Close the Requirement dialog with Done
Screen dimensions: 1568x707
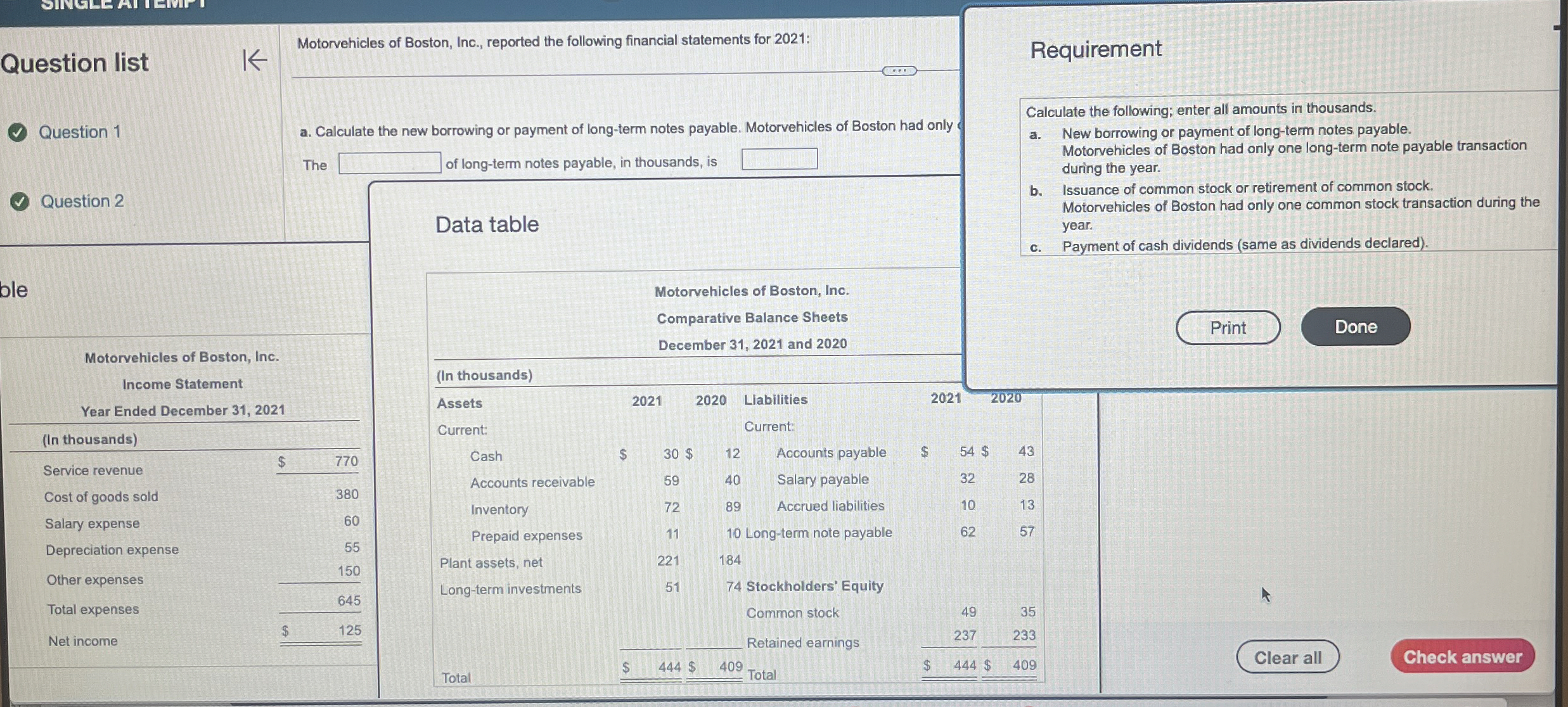click(x=1355, y=327)
